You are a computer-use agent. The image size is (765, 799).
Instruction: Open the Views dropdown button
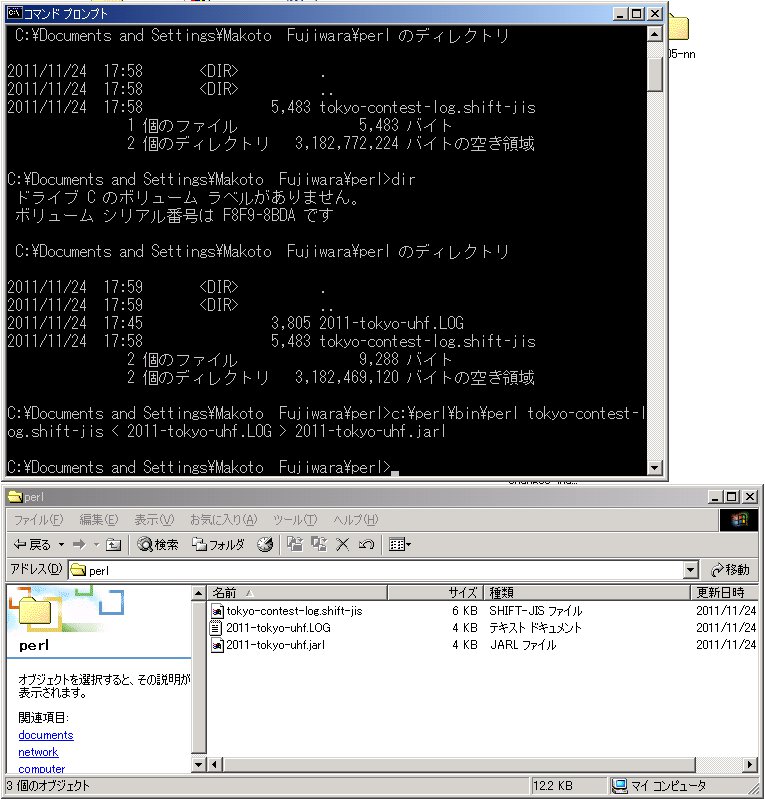click(400, 544)
